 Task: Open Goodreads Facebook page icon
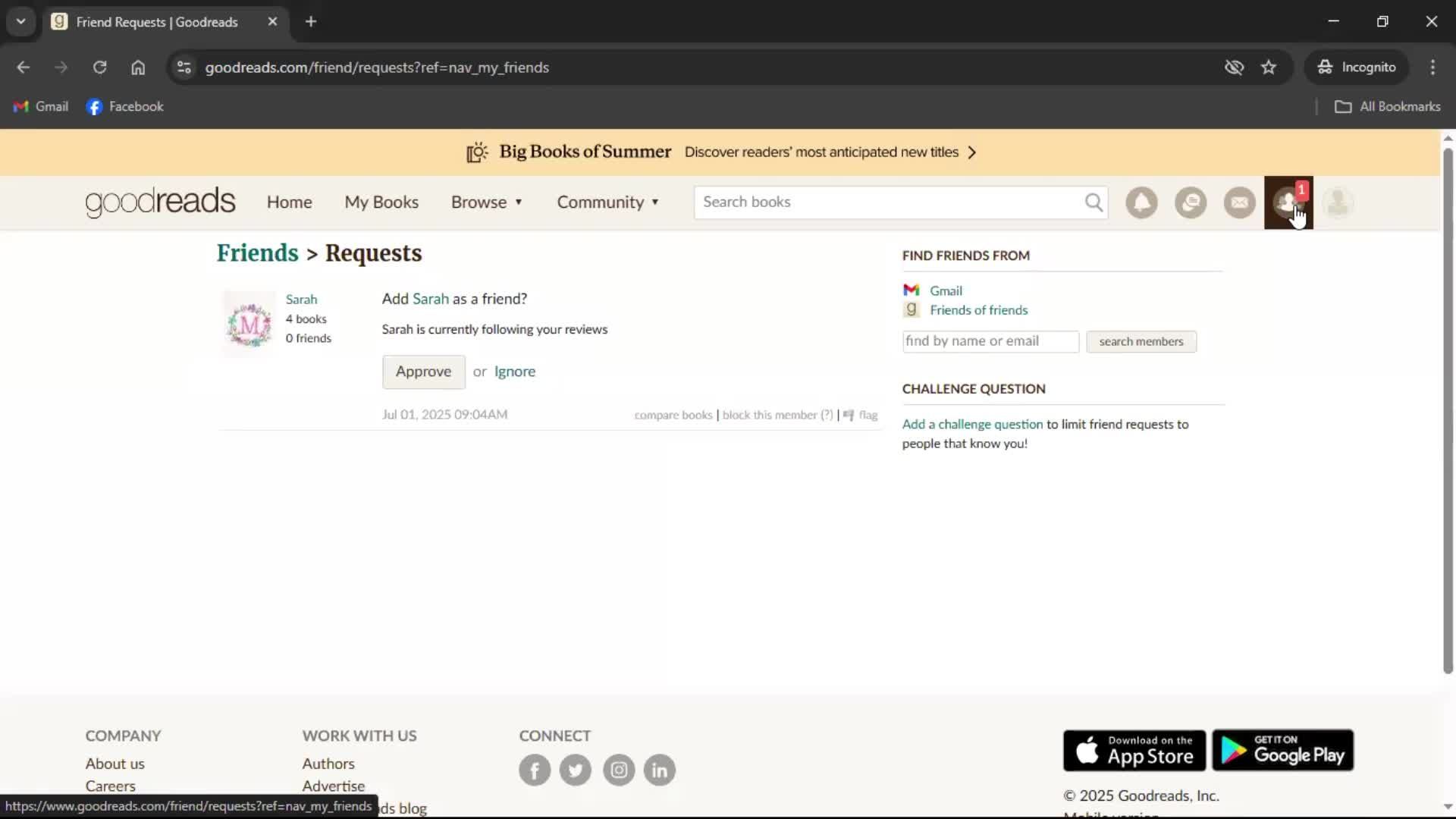[535, 770]
